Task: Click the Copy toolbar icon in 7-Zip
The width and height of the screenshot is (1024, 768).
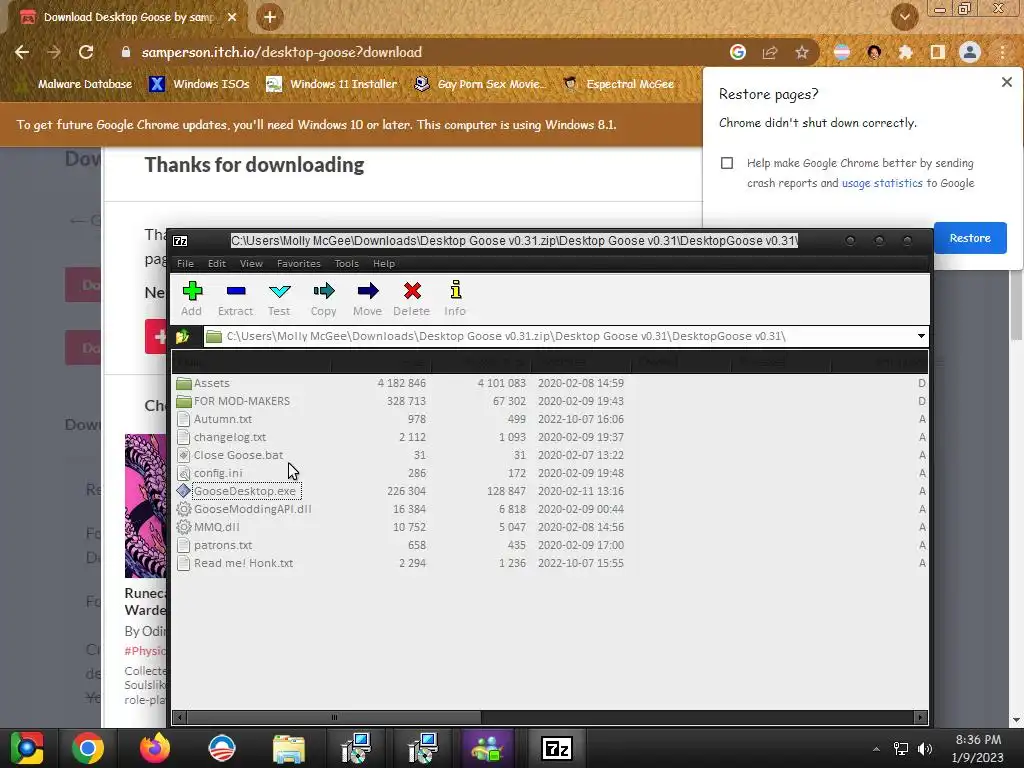Action: [323, 298]
